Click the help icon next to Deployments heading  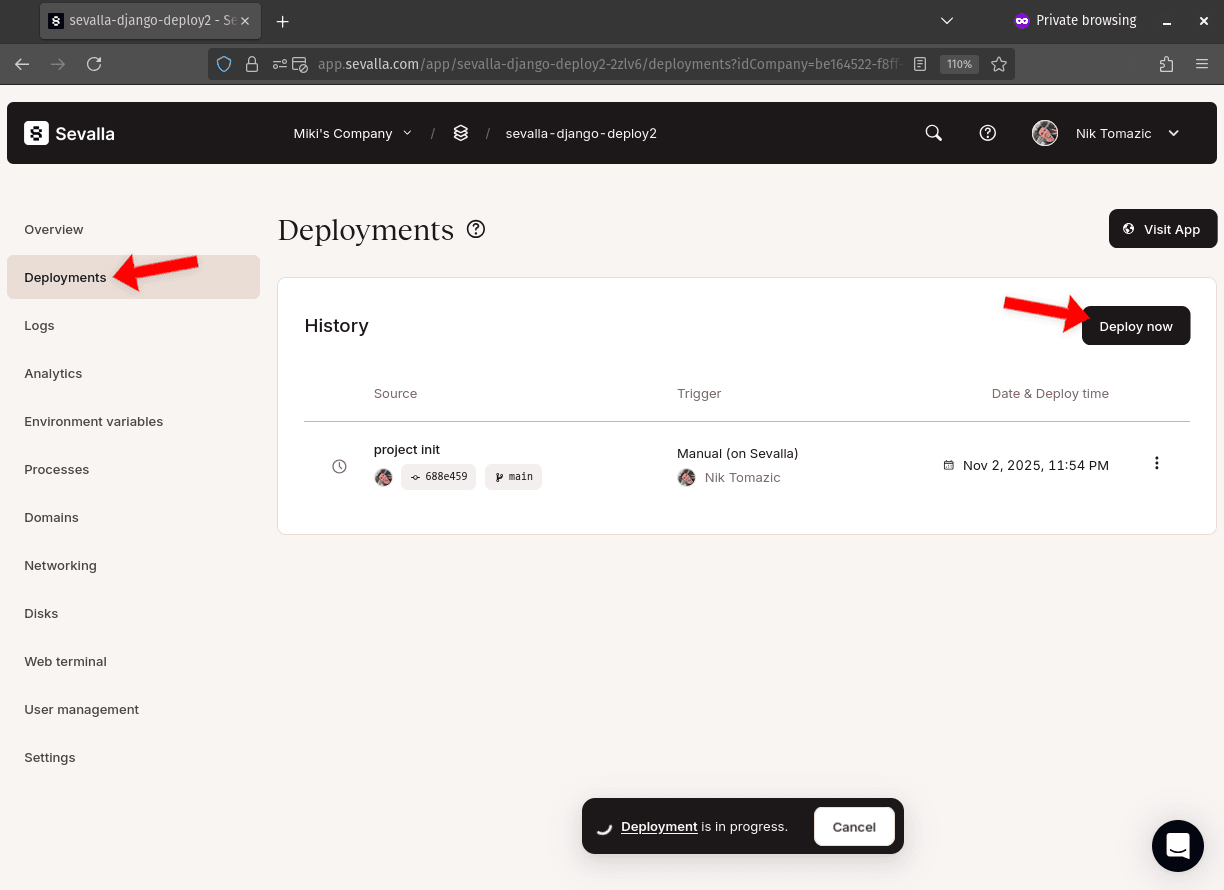coord(475,229)
